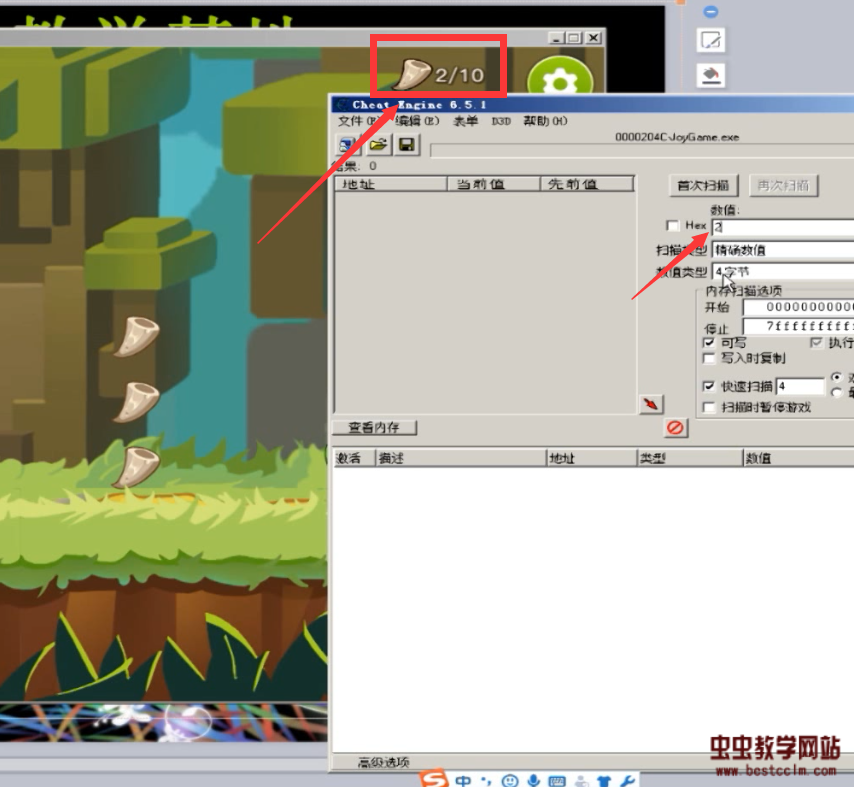Viewport: 854px width, 787px height.
Task: Toggle the Chinese input mode indicator
Action: pos(463,780)
